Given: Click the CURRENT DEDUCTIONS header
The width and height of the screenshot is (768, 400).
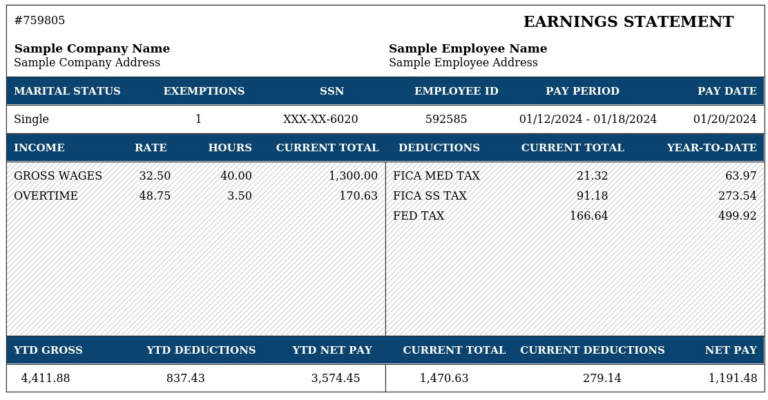Looking at the screenshot, I should pos(592,350).
